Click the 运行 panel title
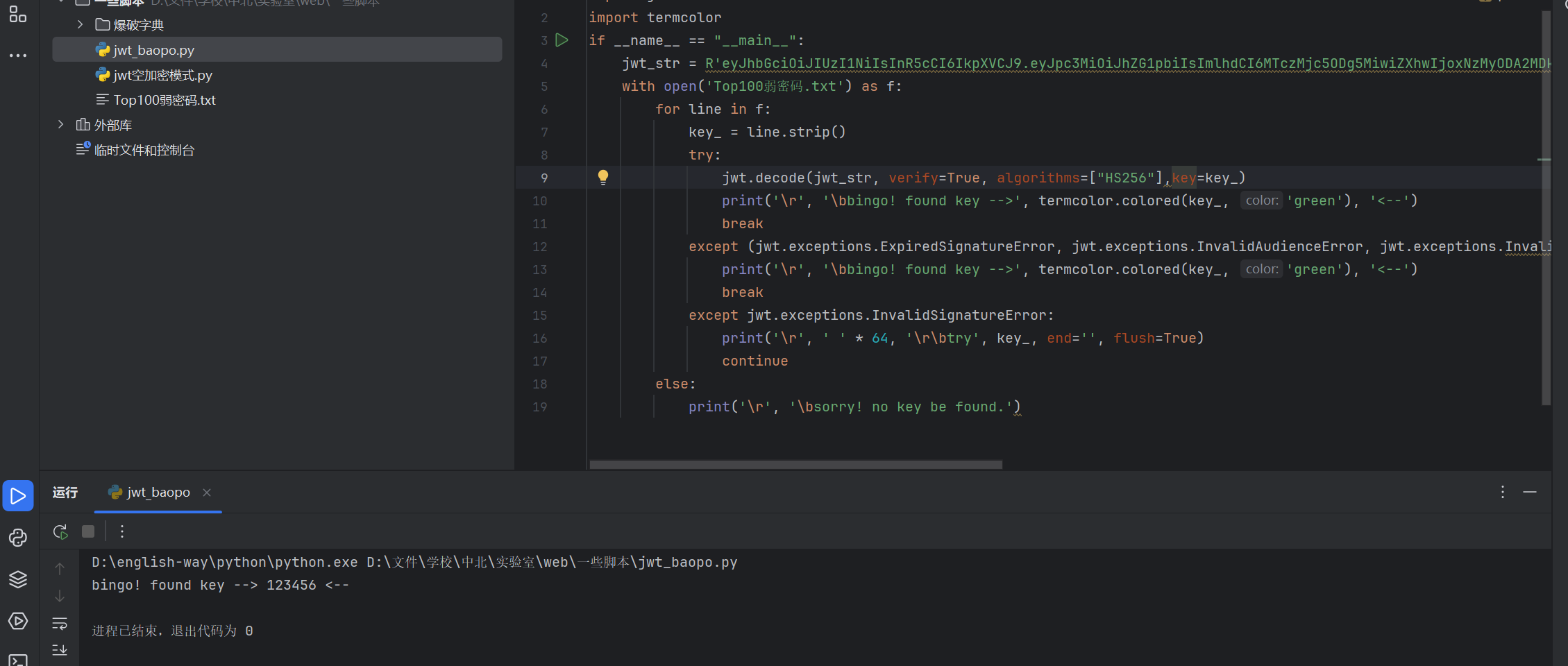This screenshot has width=1568, height=666. click(65, 493)
